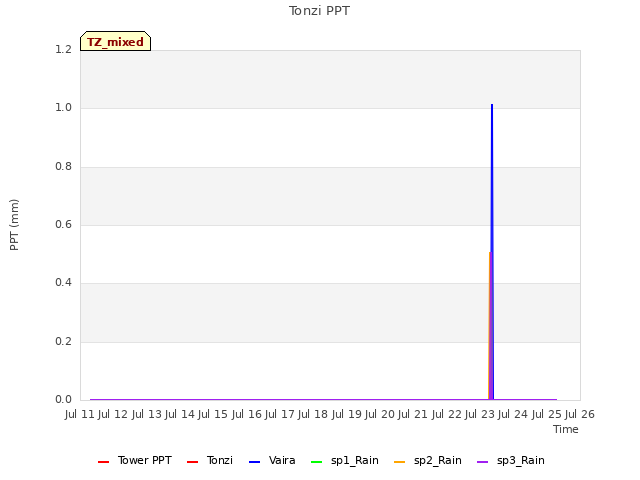Image resolution: width=640 pixels, height=480 pixels.
Task: Click the Jul 18 x-axis tick label
Action: point(313,414)
